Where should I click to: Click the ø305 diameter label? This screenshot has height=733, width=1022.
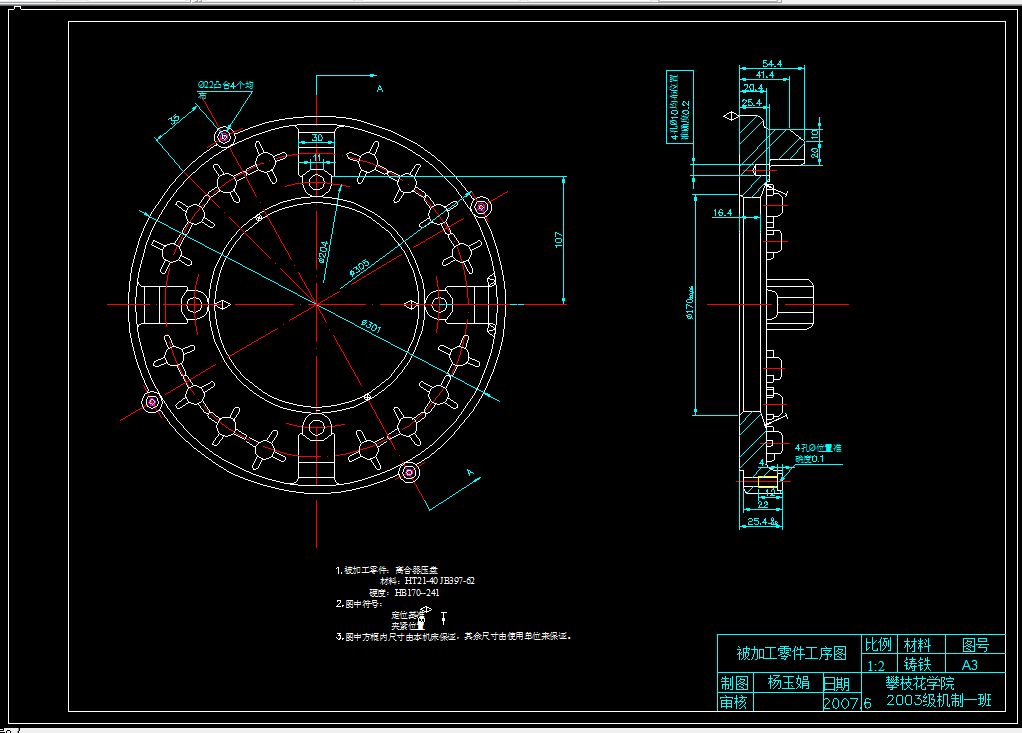pos(359,268)
